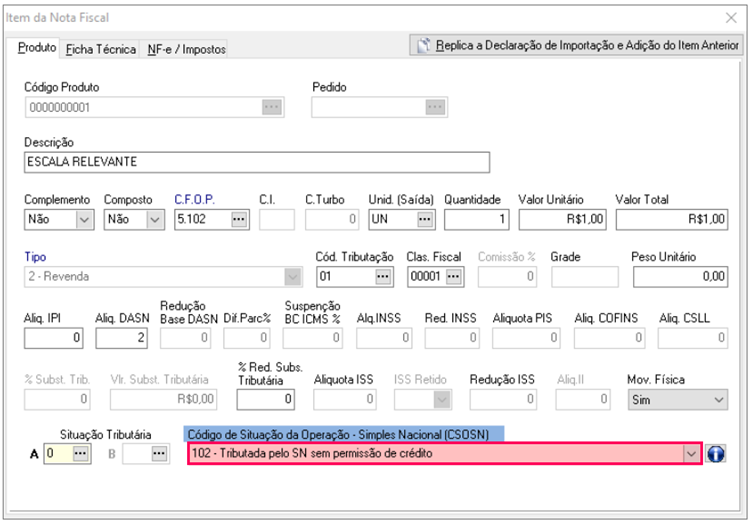Switch to the NF-e / Impostos tab
The height and width of the screenshot is (525, 753).
tap(187, 49)
